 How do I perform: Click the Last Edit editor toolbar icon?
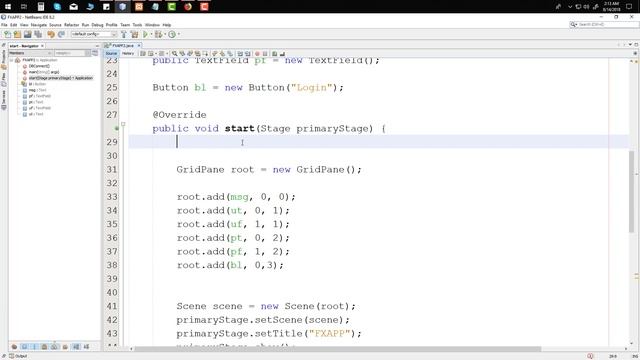(x=143, y=53)
